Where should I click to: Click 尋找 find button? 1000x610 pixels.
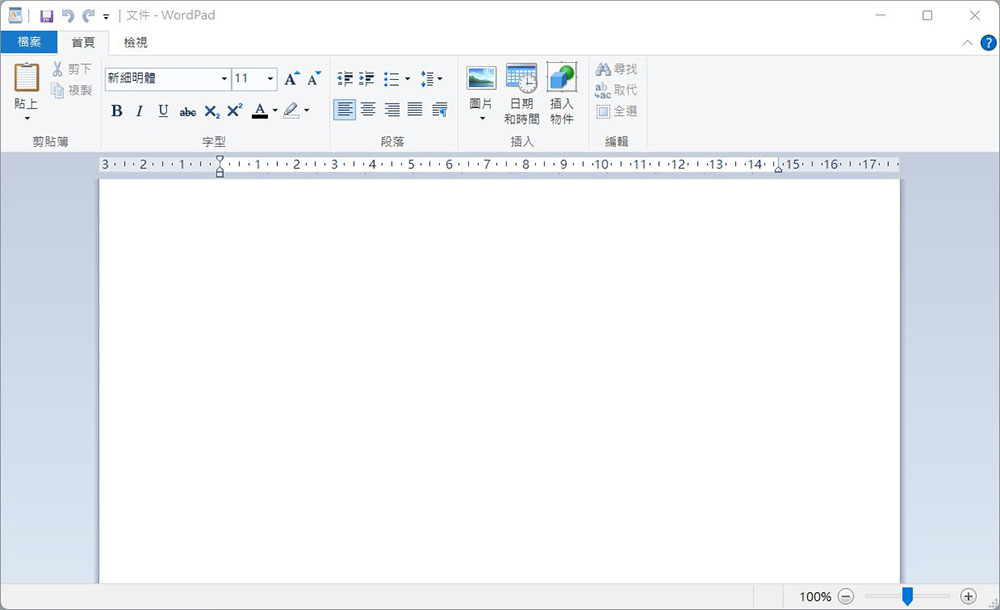[x=616, y=69]
